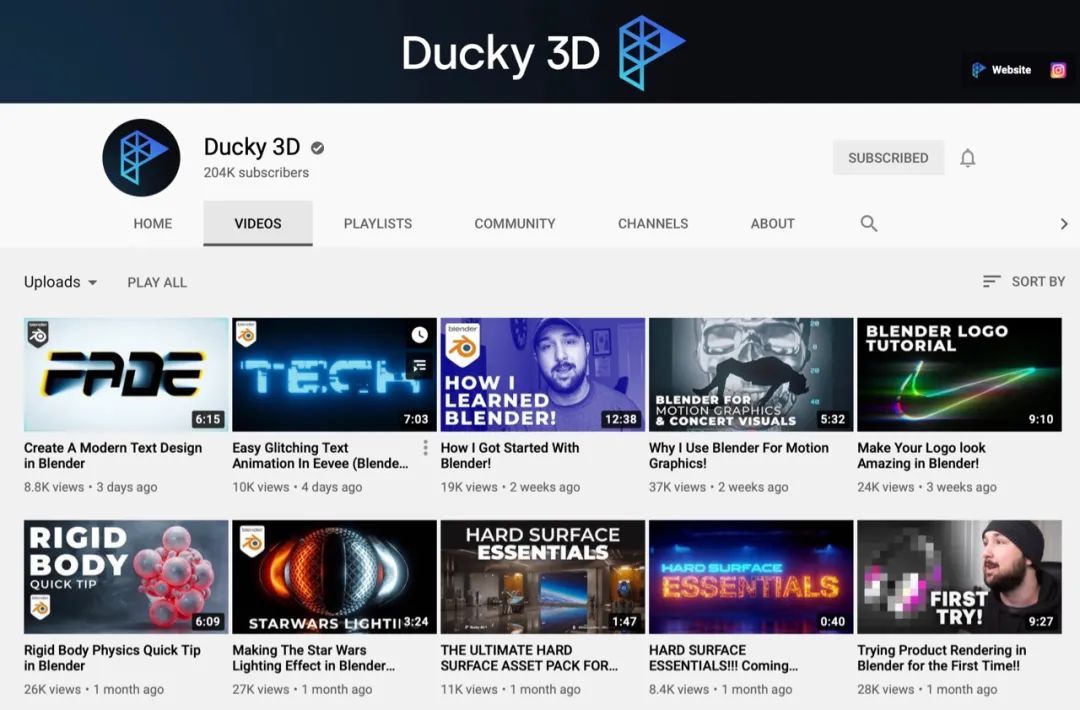
Task: Click '19K views • 2 weeks ago' text
Action: click(510, 487)
